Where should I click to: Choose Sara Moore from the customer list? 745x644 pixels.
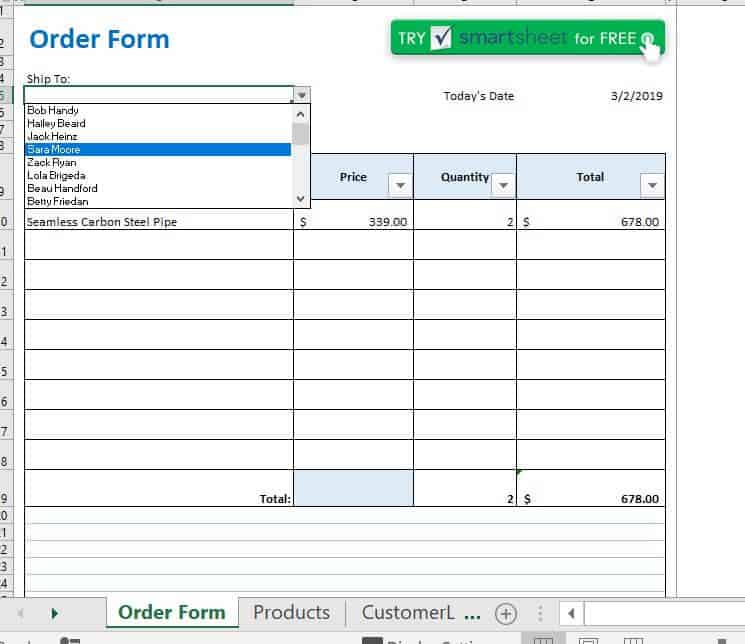(158, 149)
